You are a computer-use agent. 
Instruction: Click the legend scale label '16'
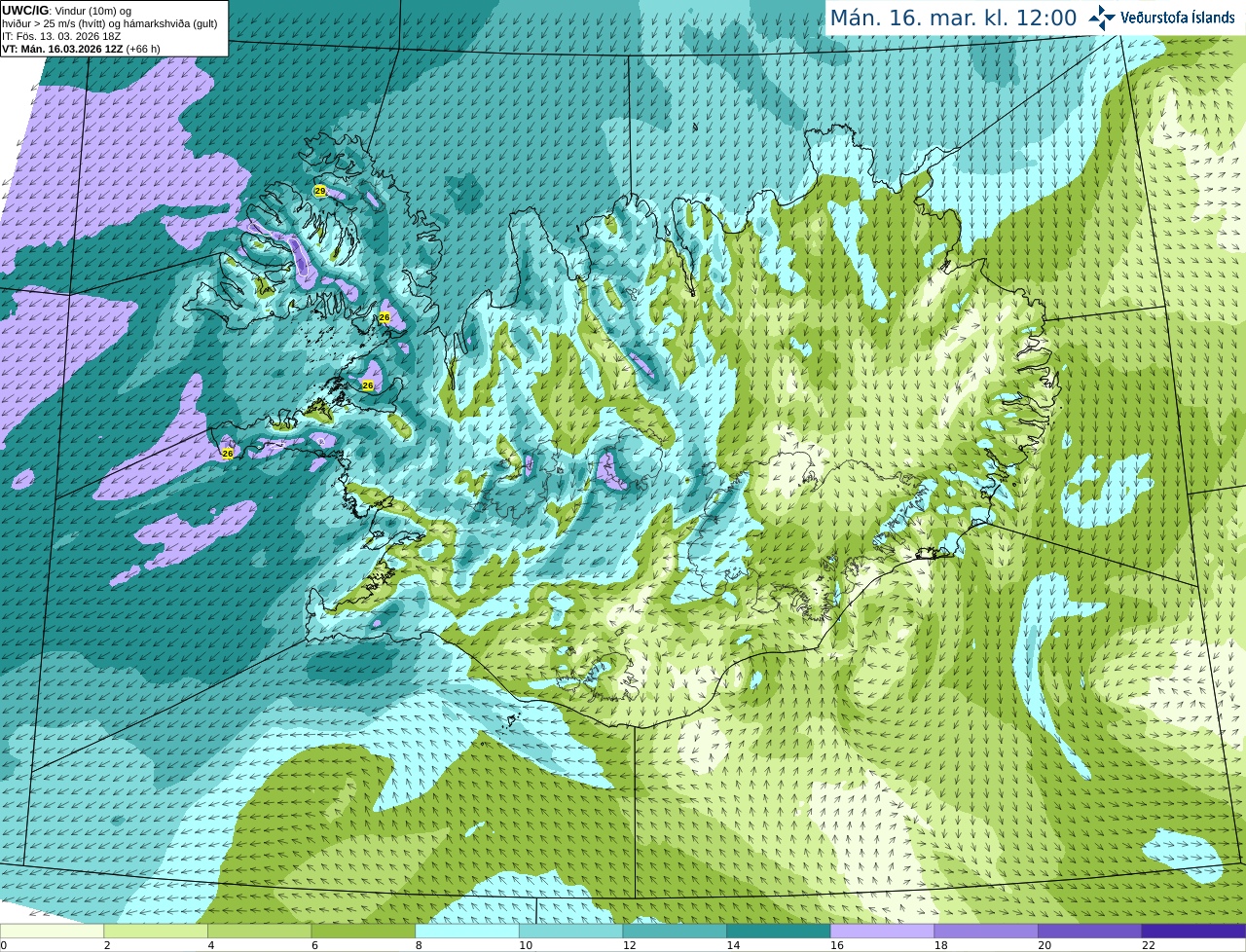[x=837, y=945]
